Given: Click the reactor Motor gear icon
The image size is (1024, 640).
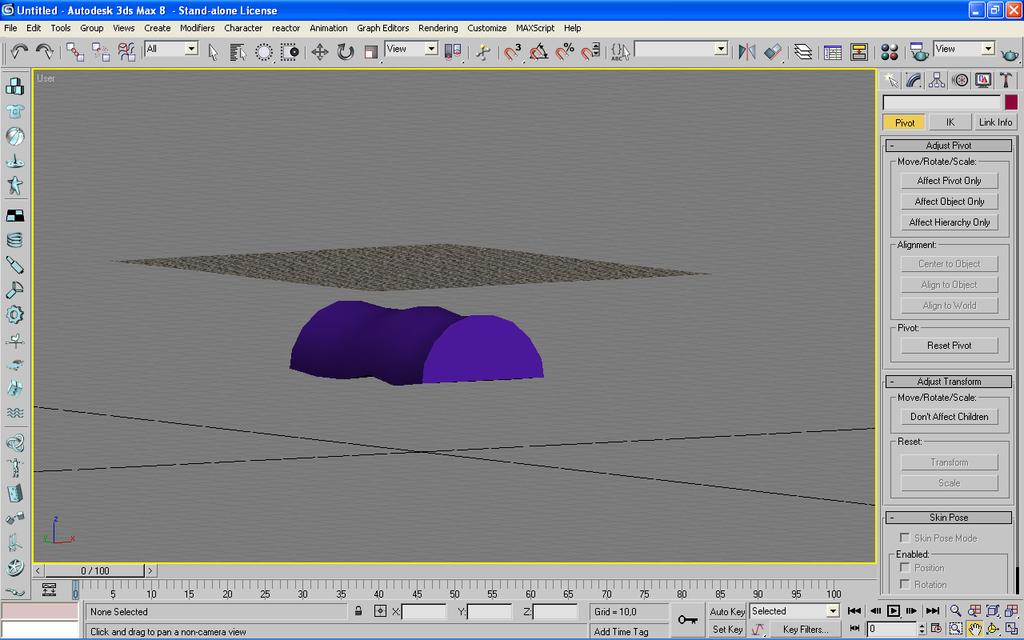Looking at the screenshot, I should click(14, 315).
